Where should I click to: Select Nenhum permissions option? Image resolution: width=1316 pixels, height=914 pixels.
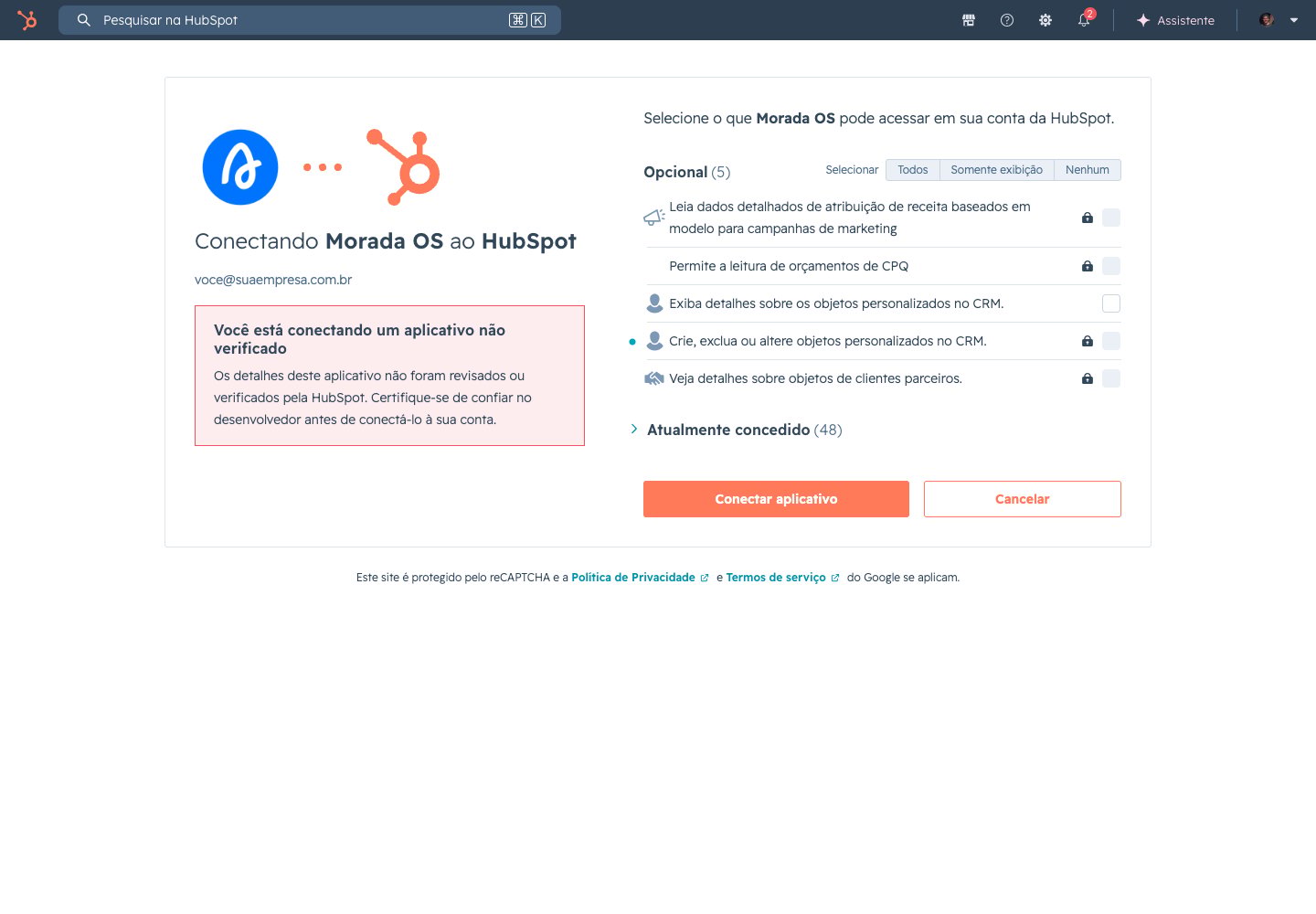(x=1088, y=170)
